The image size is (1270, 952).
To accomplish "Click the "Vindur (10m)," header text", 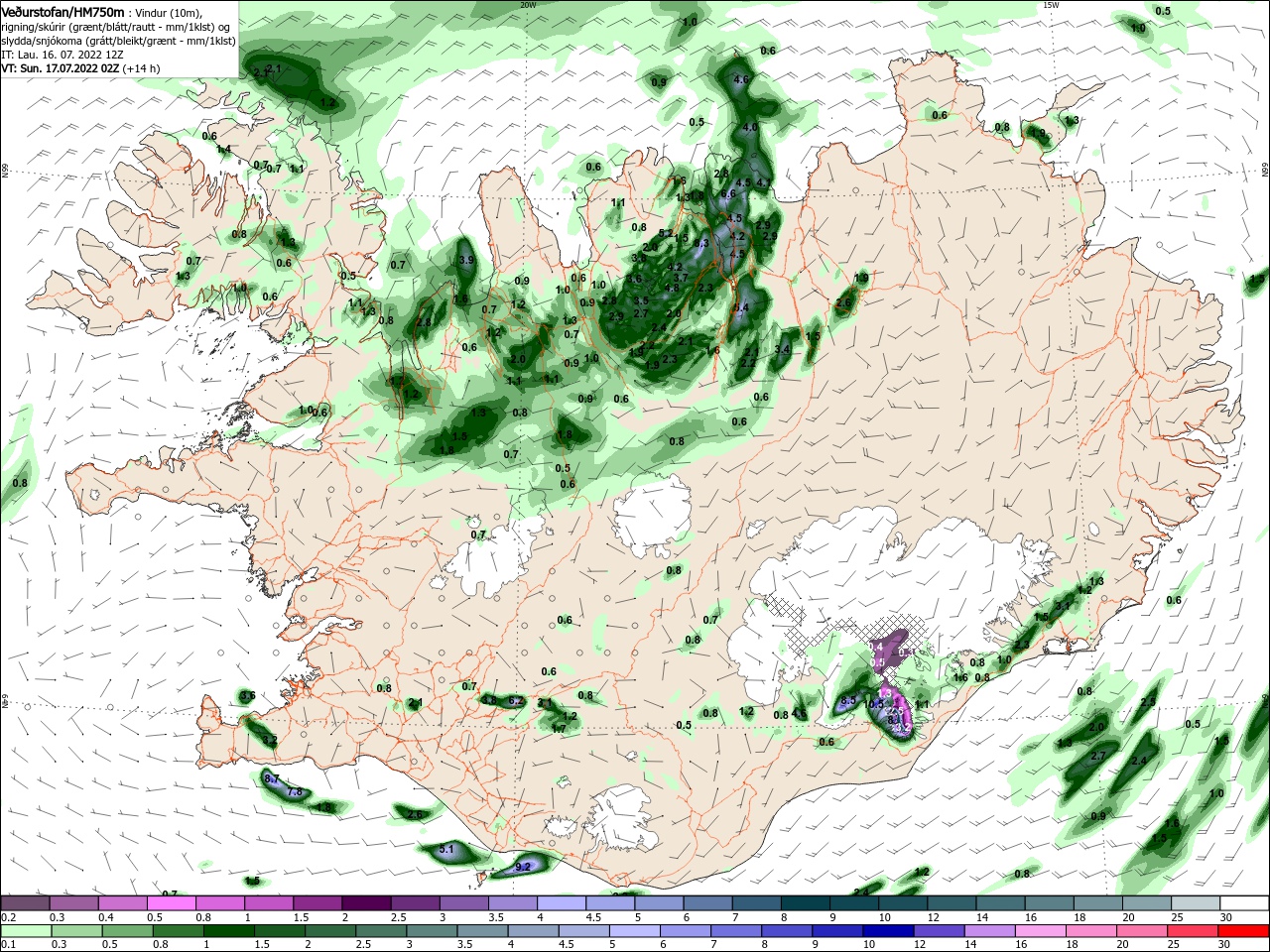I will point(168,13).
